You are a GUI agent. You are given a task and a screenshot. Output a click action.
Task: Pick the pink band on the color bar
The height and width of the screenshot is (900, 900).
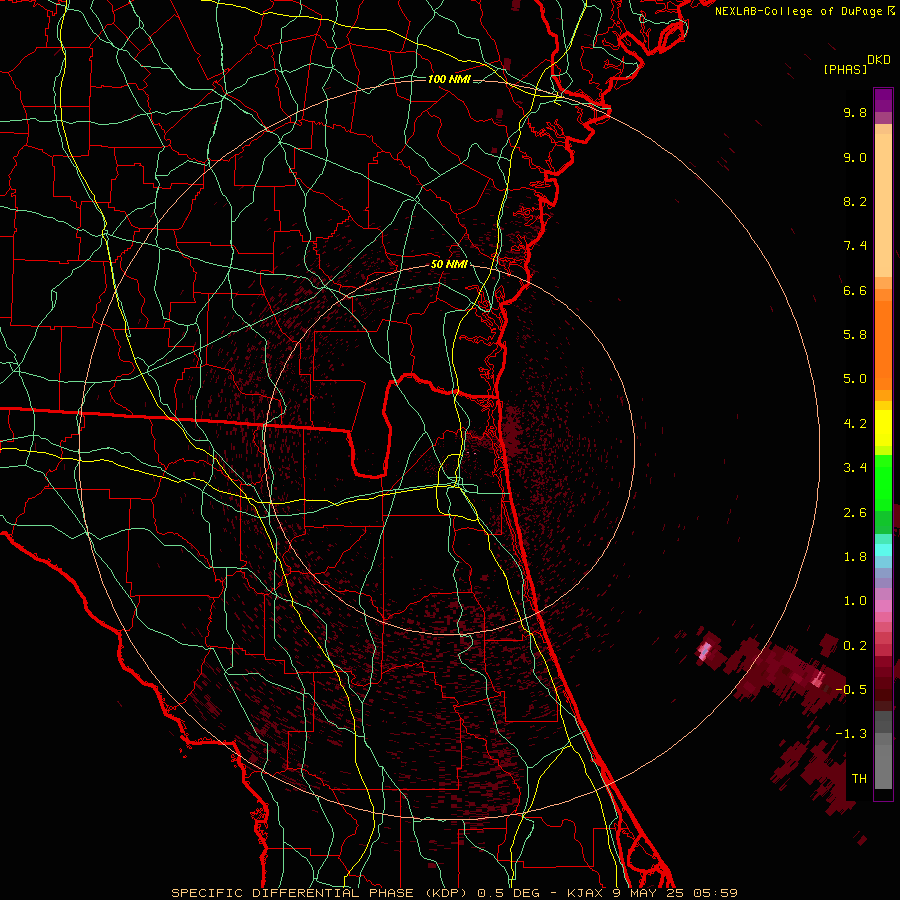coord(883,606)
